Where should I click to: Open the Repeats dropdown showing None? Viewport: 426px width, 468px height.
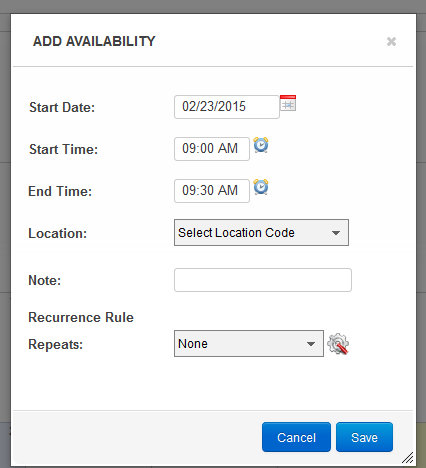click(249, 344)
